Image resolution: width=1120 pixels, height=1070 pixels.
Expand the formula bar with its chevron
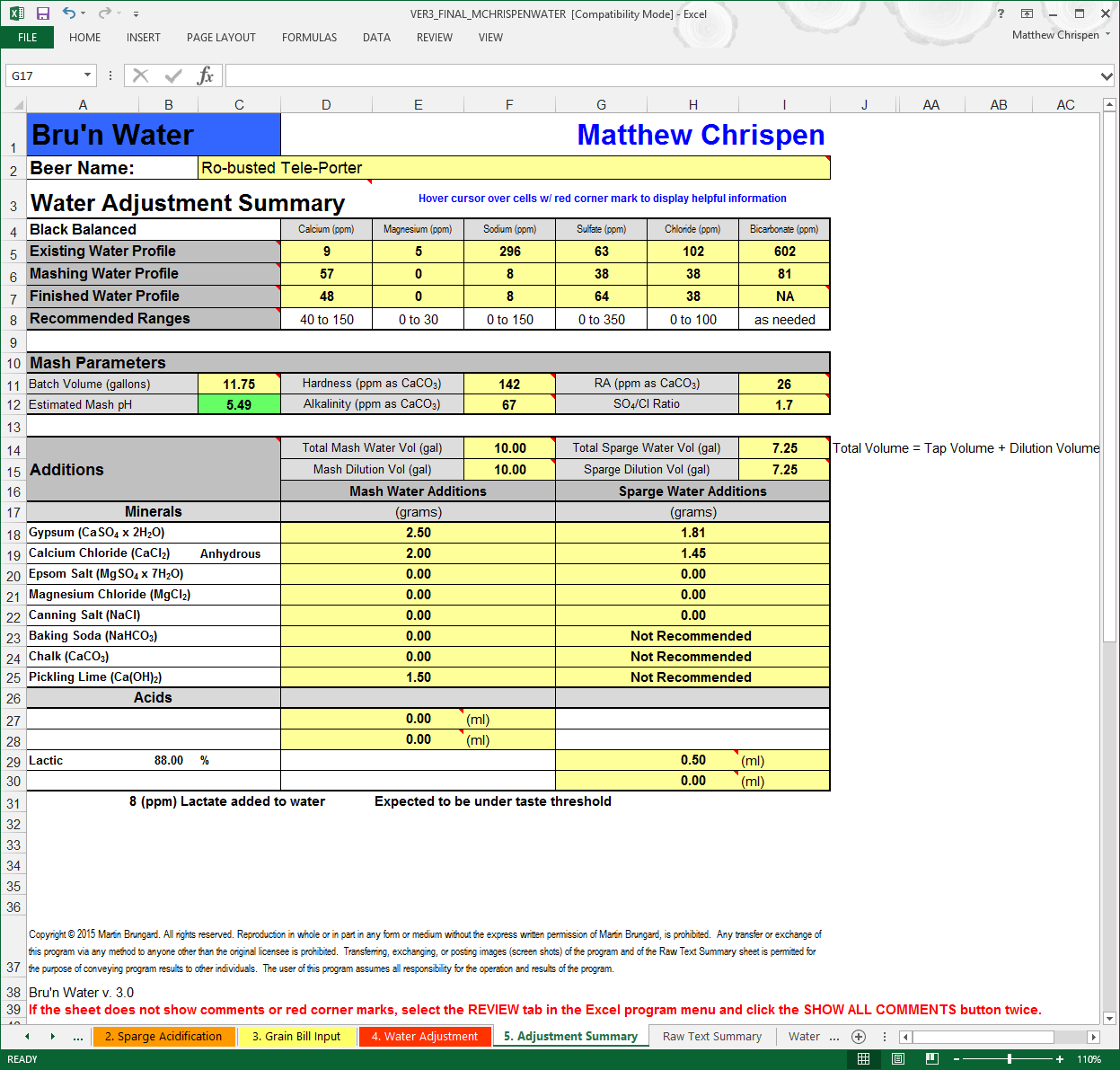pos(1107,75)
